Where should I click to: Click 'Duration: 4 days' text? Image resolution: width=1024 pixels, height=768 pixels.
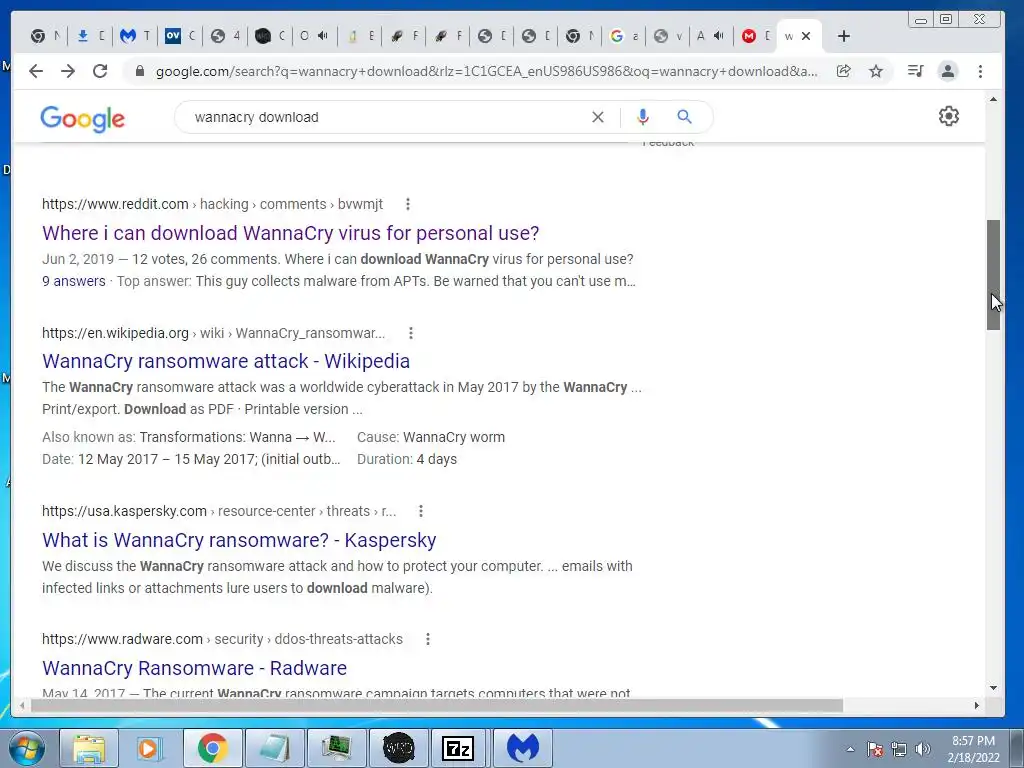[x=407, y=460]
